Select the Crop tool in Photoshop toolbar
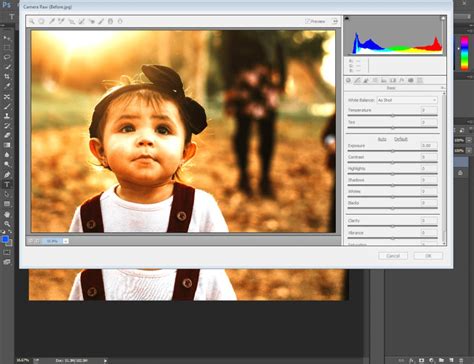This screenshot has height=364, width=474. pos(7,76)
